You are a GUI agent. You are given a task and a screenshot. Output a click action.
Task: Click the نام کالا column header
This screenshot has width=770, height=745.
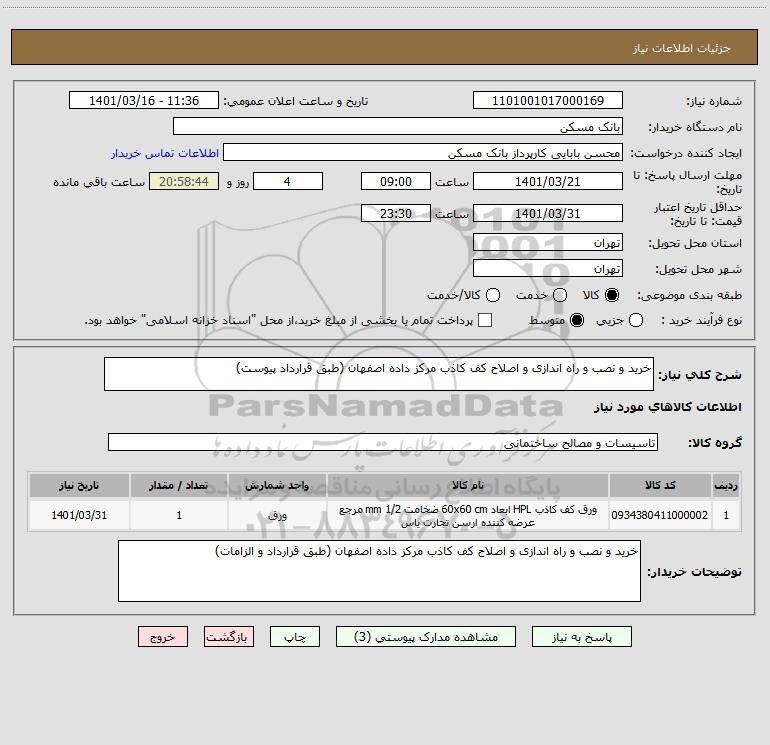pyautogui.click(x=468, y=486)
